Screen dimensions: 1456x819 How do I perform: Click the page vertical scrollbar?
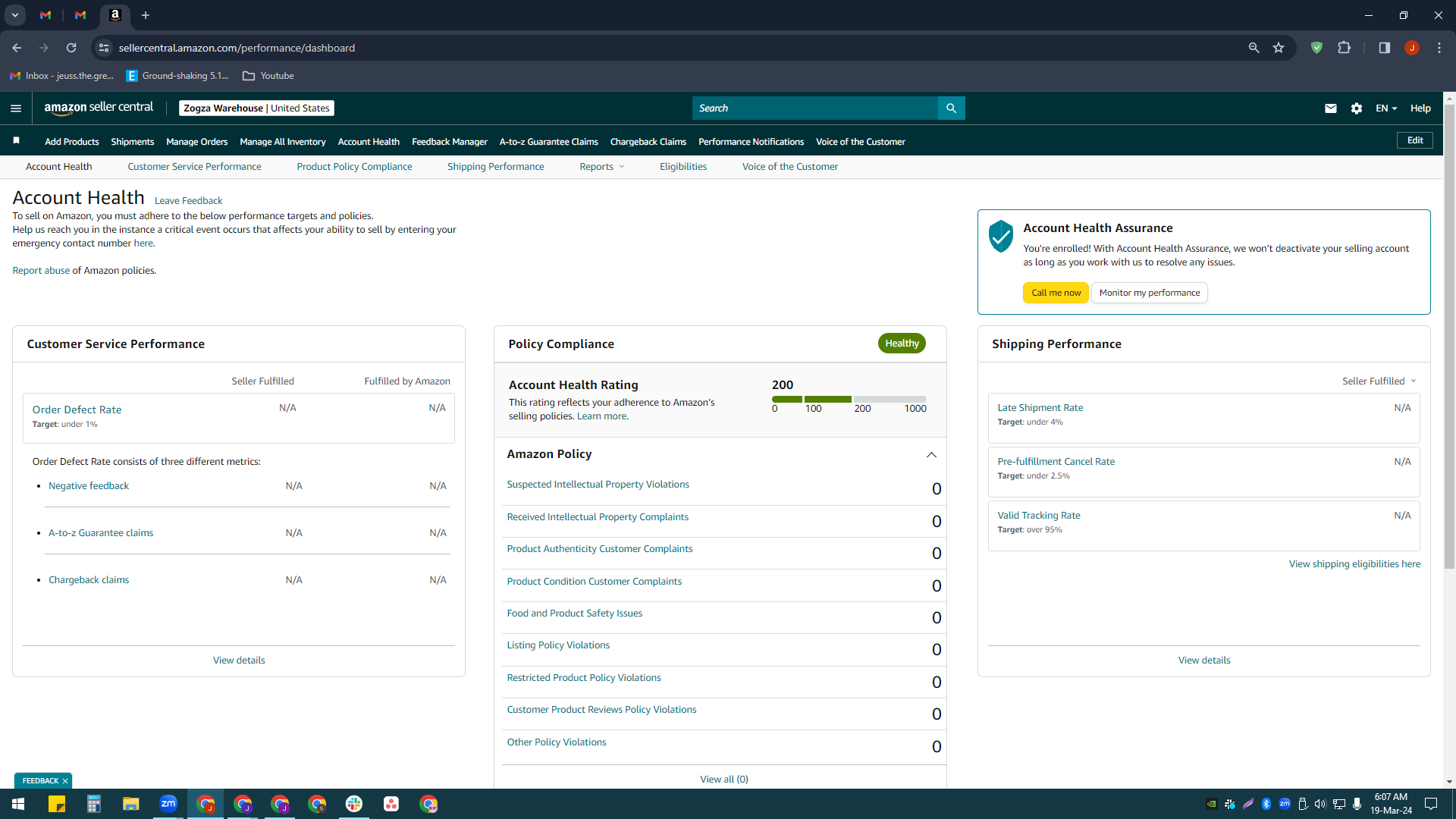coord(1449,337)
